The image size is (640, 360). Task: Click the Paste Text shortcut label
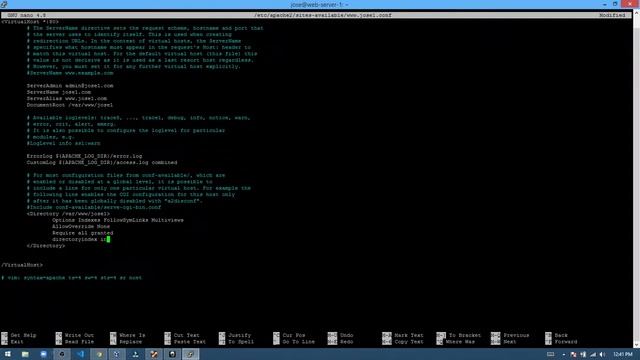(190, 342)
